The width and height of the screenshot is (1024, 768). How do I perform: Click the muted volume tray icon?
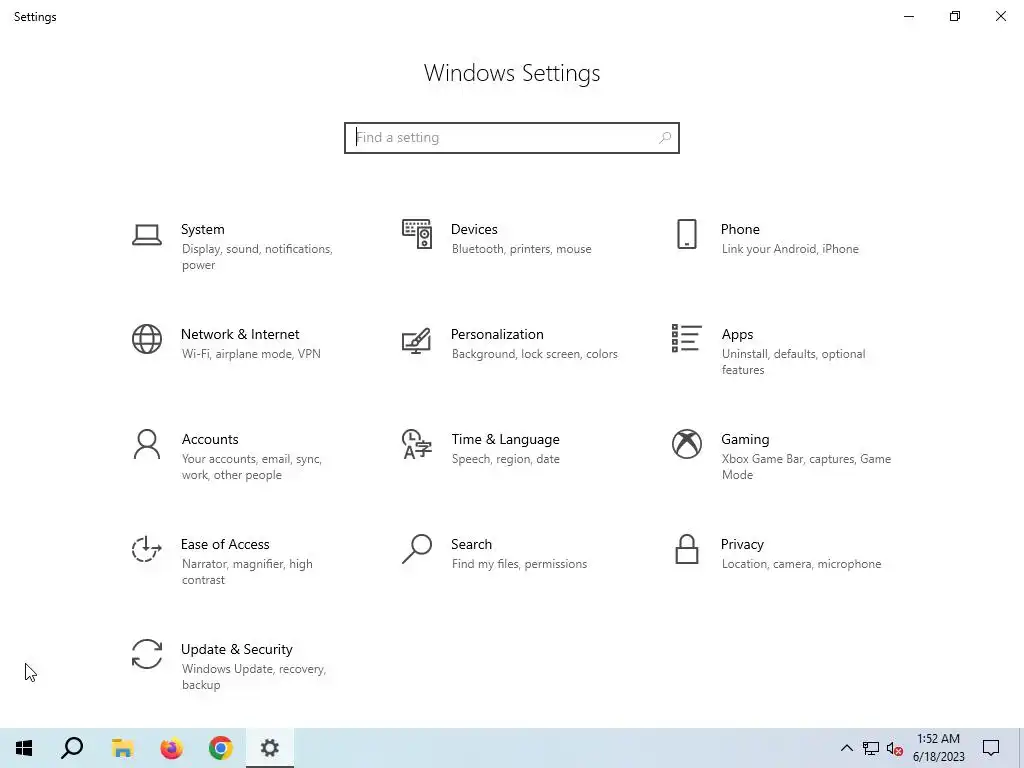pos(895,748)
